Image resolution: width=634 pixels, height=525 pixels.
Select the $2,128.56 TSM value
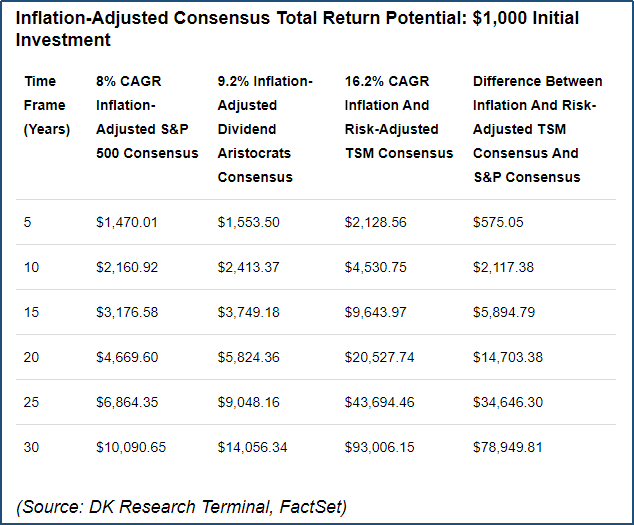click(375, 222)
